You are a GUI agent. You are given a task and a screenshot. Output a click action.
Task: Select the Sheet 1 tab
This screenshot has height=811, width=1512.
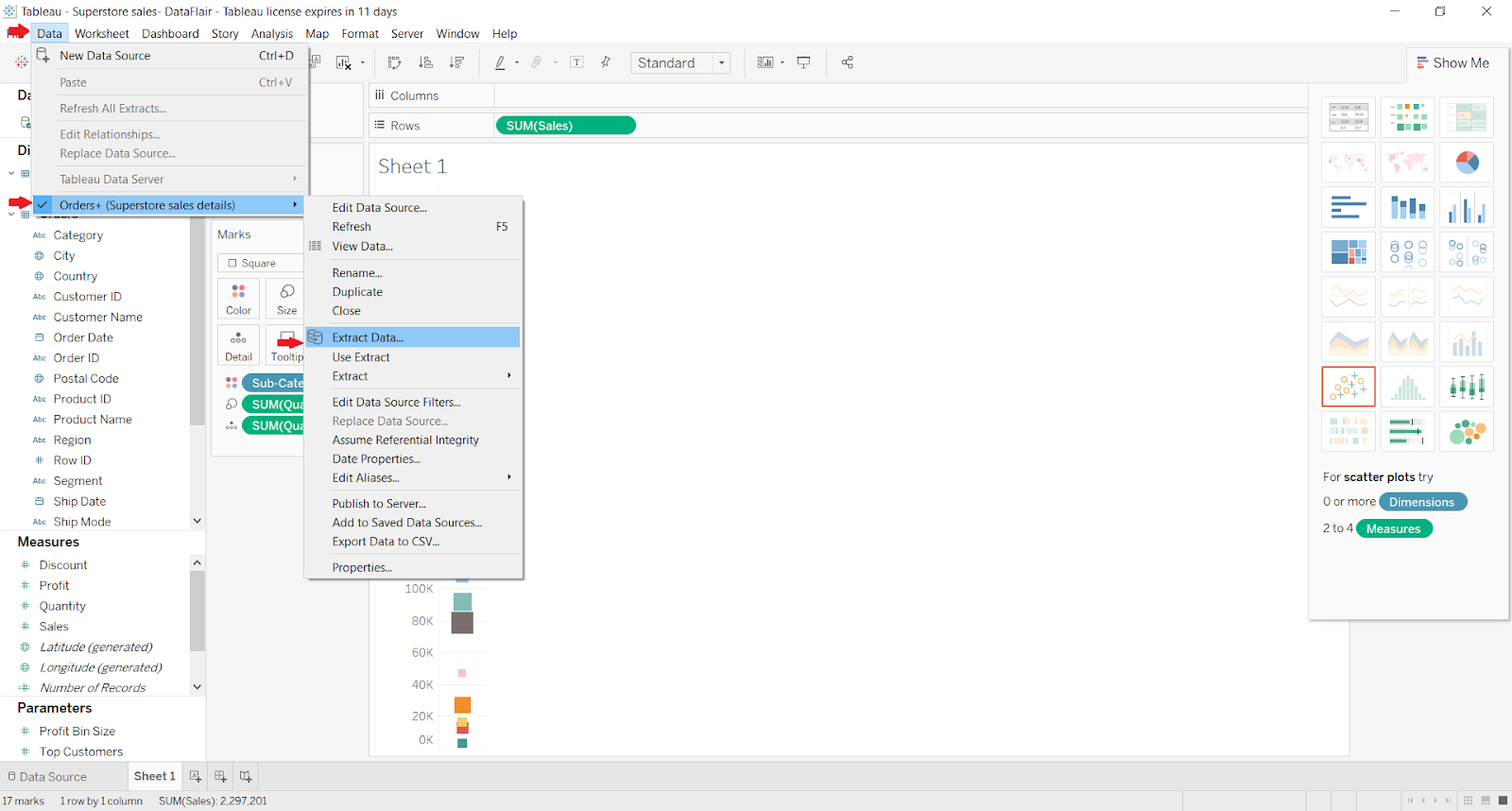point(154,776)
